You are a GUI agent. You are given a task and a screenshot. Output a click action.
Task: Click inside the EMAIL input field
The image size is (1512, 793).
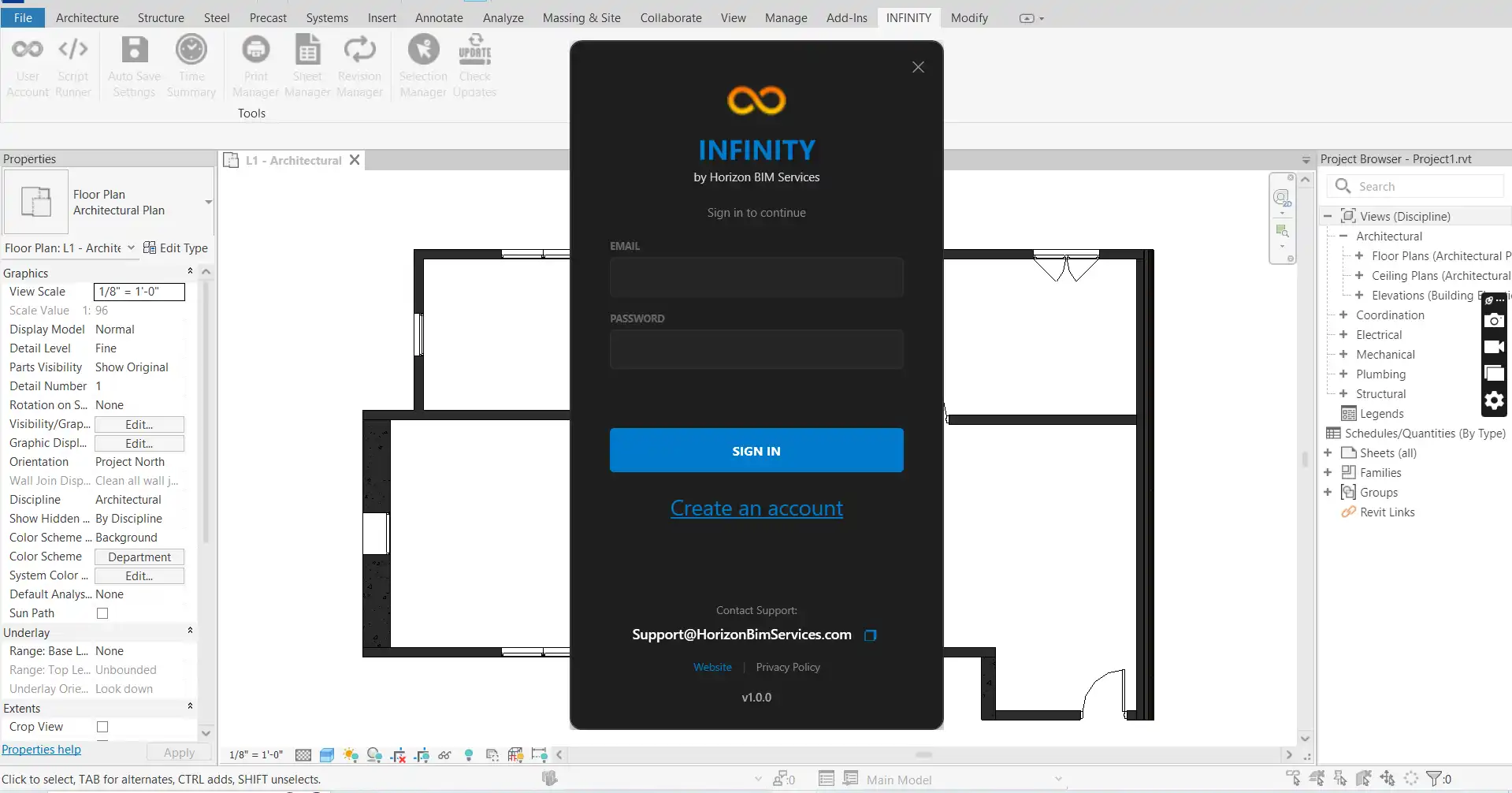[x=756, y=277]
